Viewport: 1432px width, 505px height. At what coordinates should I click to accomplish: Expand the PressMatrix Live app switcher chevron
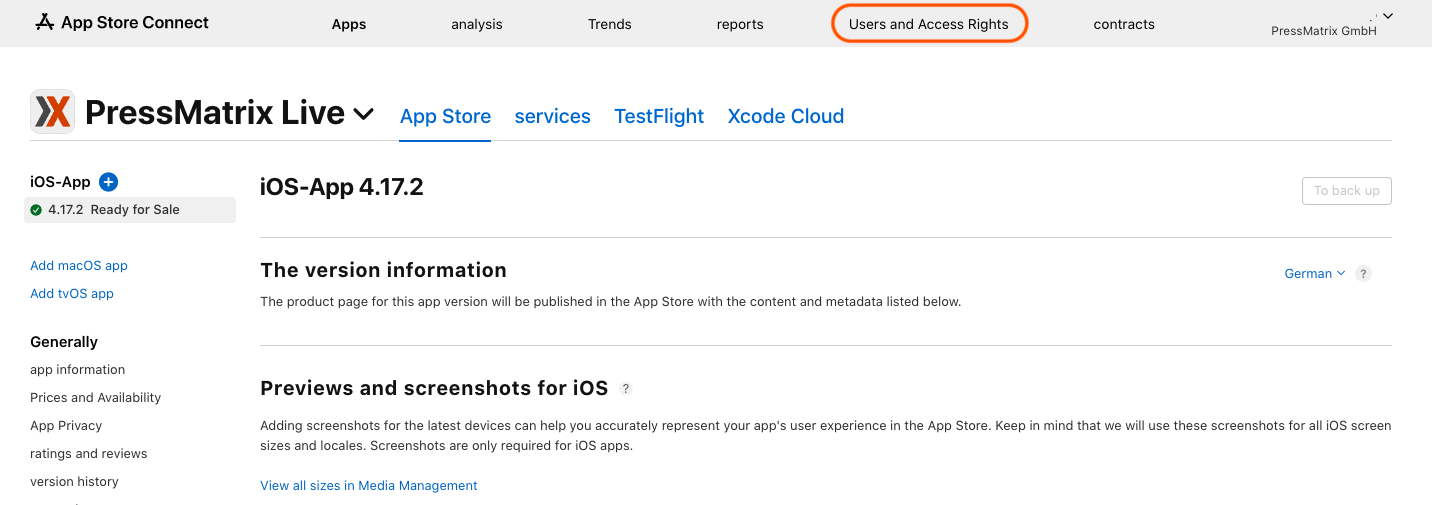pos(364,114)
